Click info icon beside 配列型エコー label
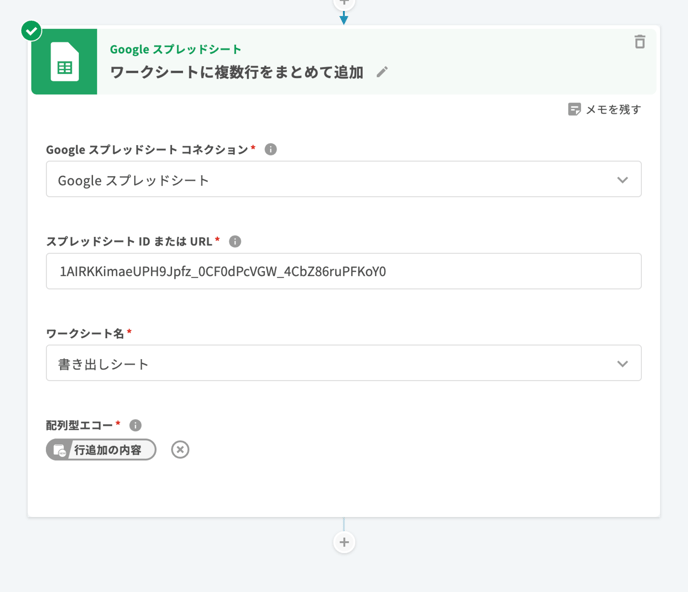This screenshot has width=688, height=592. tap(135, 425)
